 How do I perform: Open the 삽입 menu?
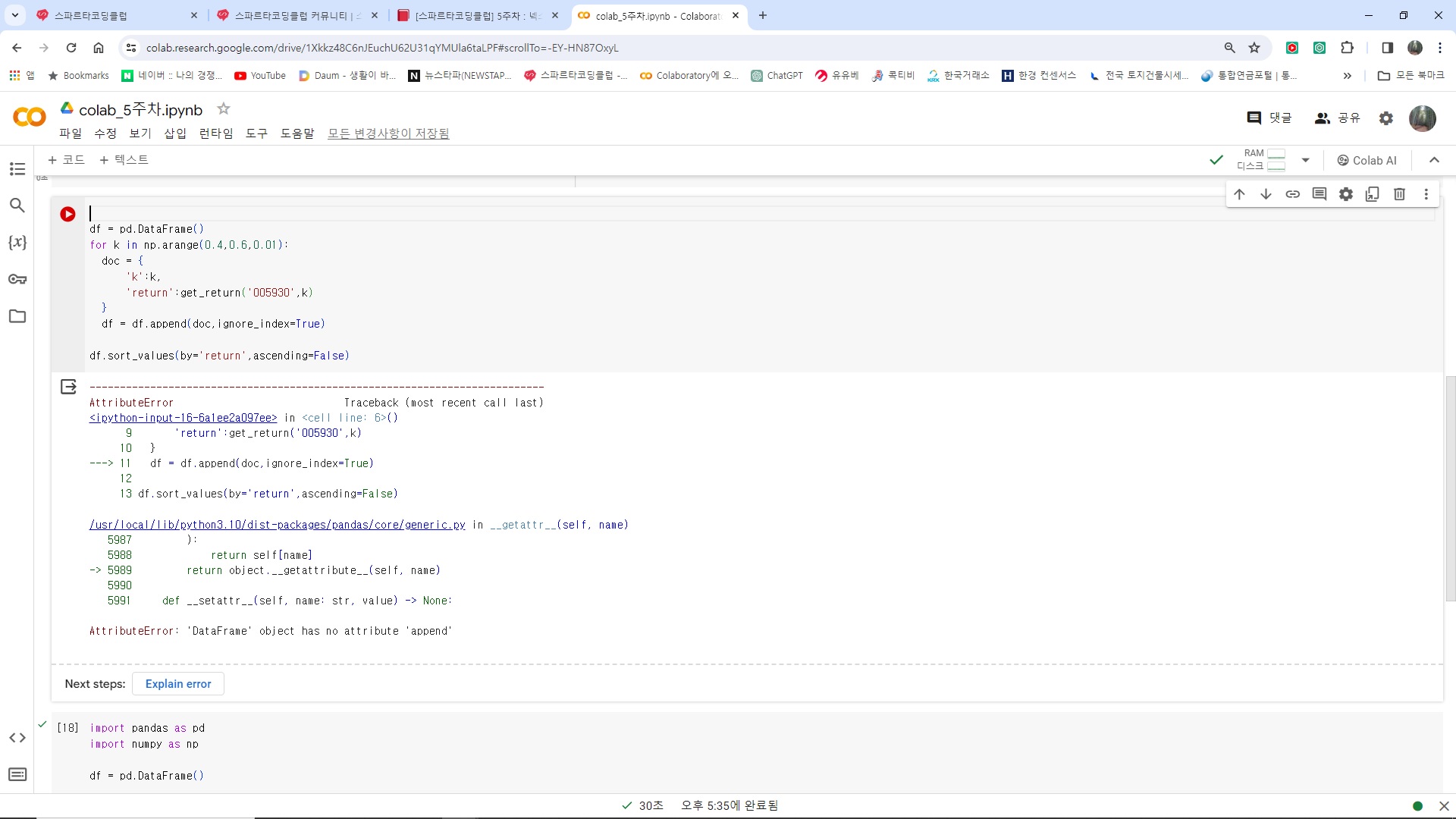[x=175, y=133]
